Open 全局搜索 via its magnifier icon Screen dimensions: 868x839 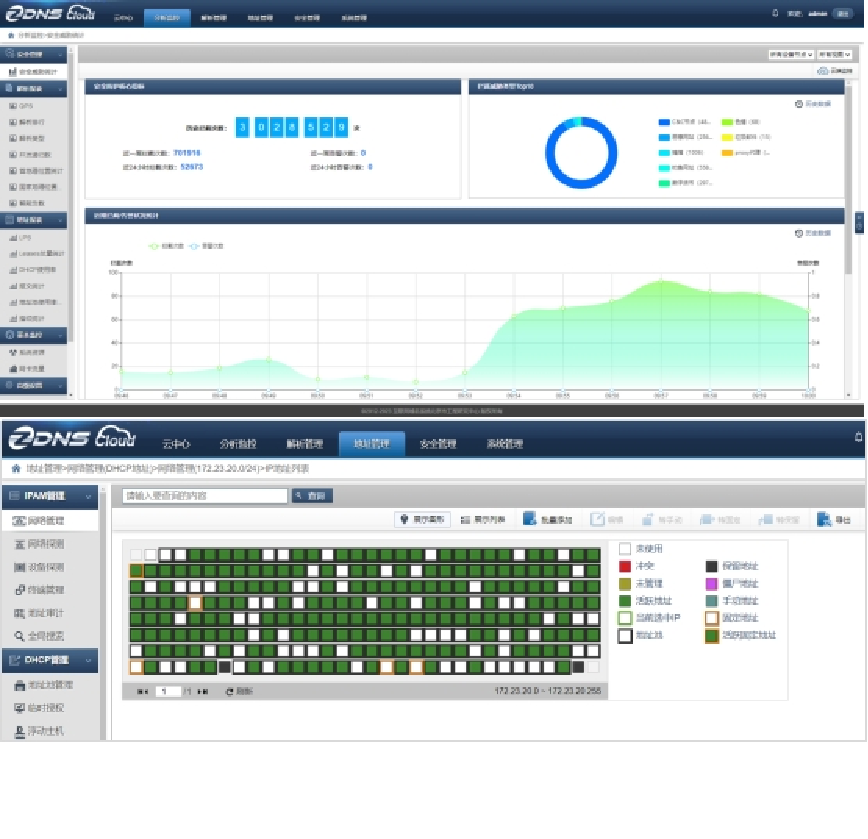[18, 635]
